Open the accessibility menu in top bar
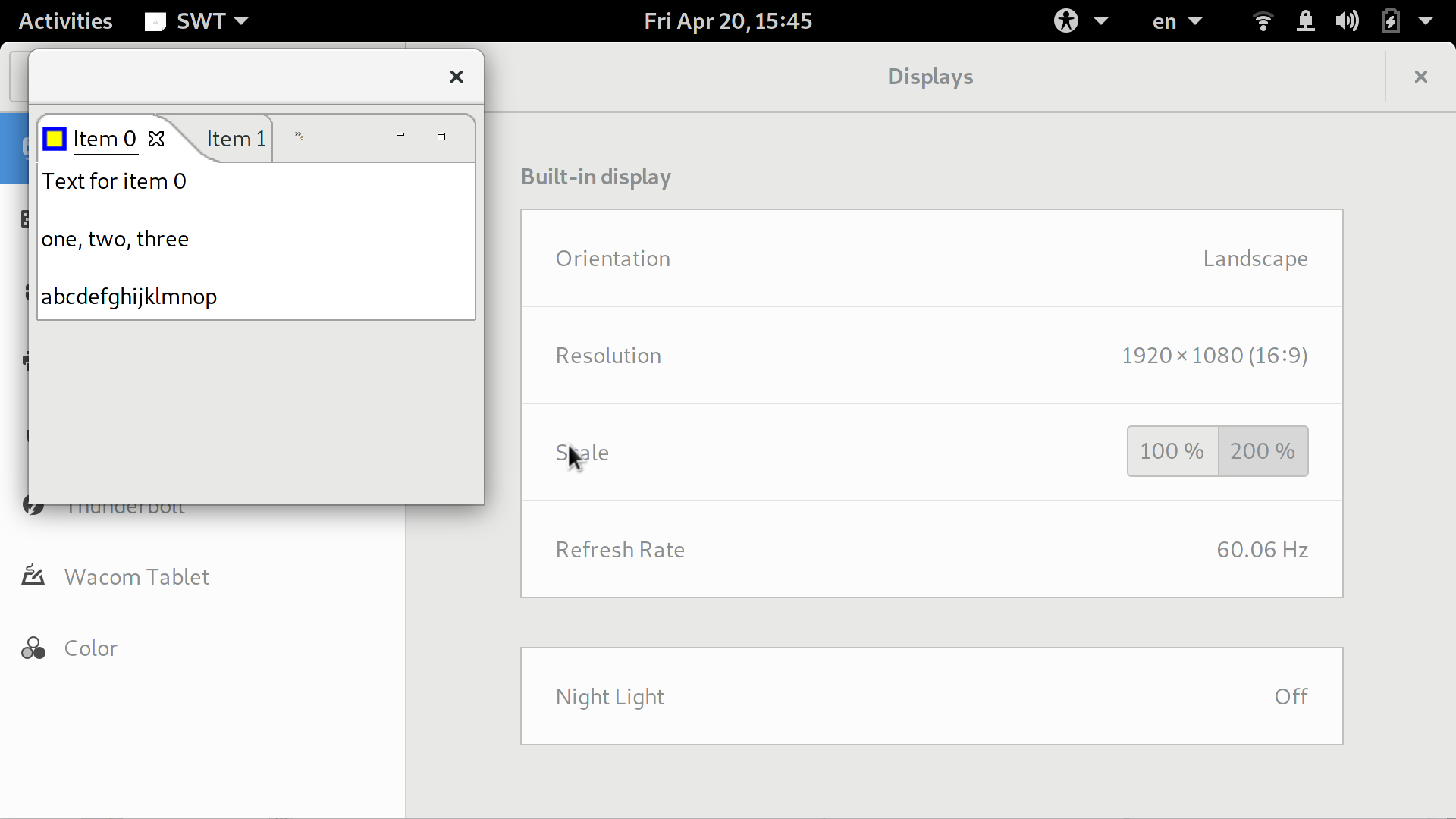This screenshot has width=1456, height=819. click(x=1080, y=20)
